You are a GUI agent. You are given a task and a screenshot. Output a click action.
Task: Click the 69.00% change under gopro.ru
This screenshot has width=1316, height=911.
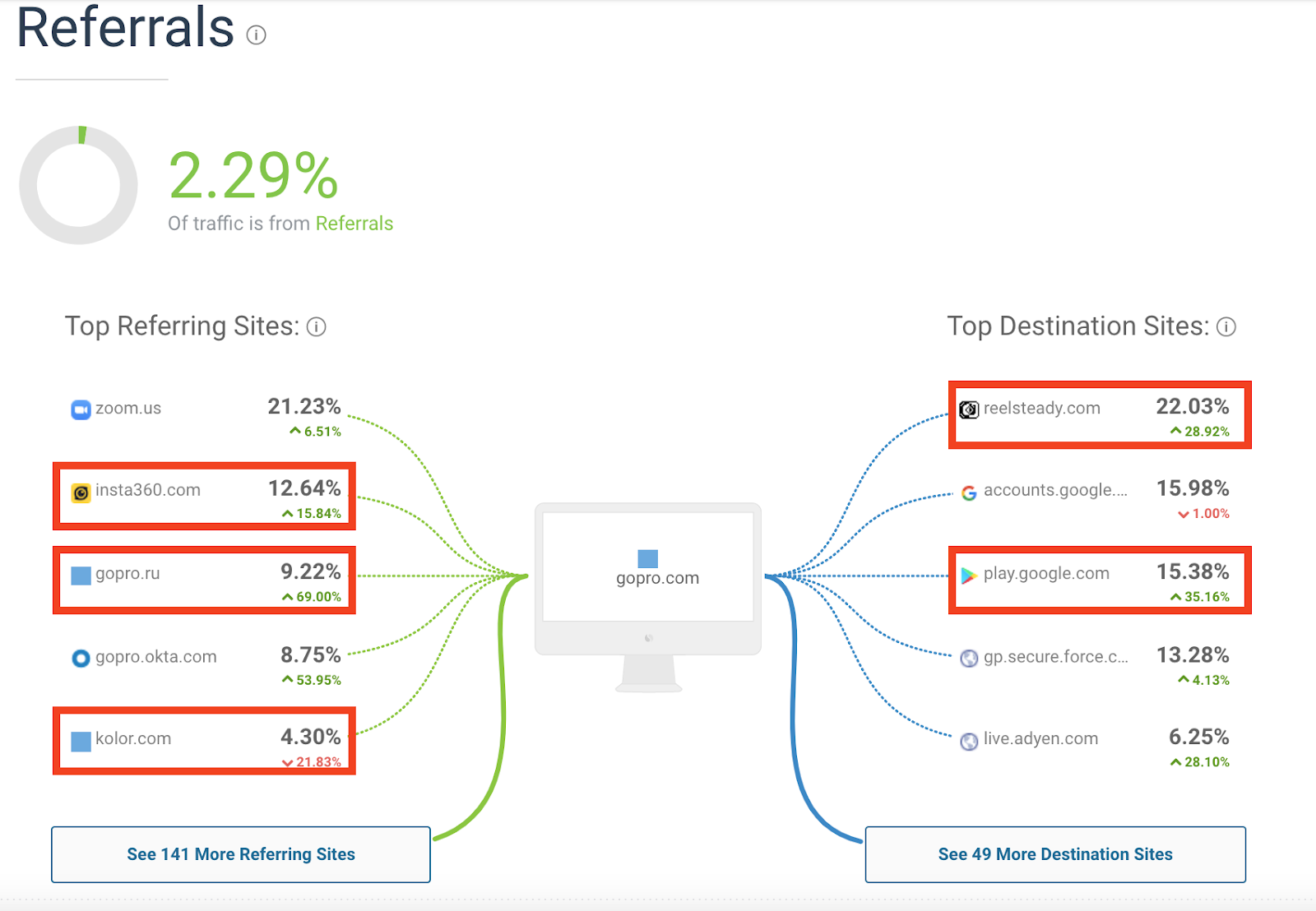311,597
